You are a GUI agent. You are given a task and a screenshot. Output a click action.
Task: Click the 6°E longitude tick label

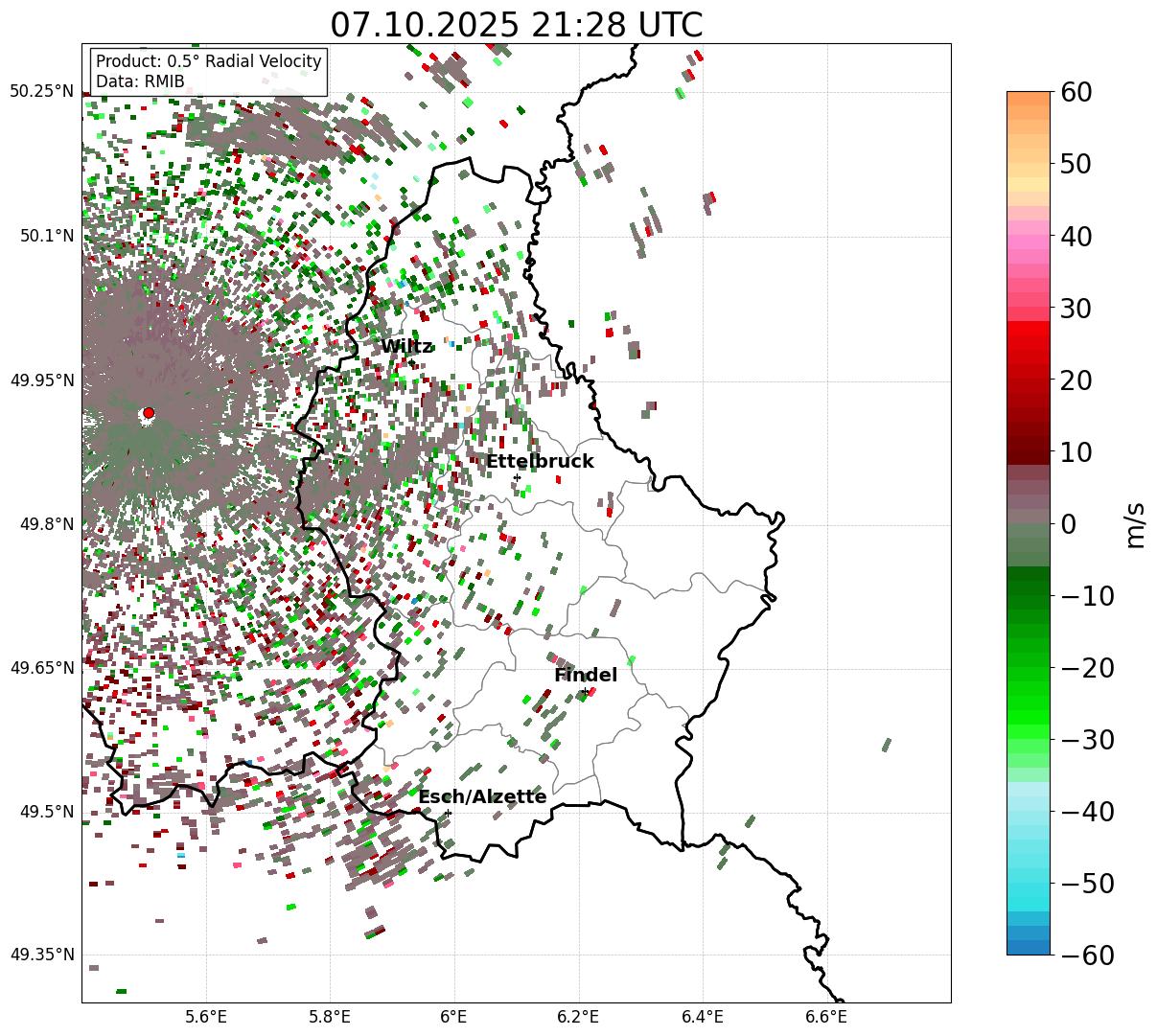pyautogui.click(x=454, y=1017)
